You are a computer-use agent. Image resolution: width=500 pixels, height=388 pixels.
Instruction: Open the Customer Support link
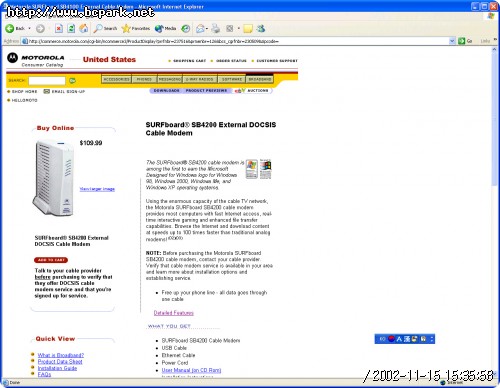[277, 61]
